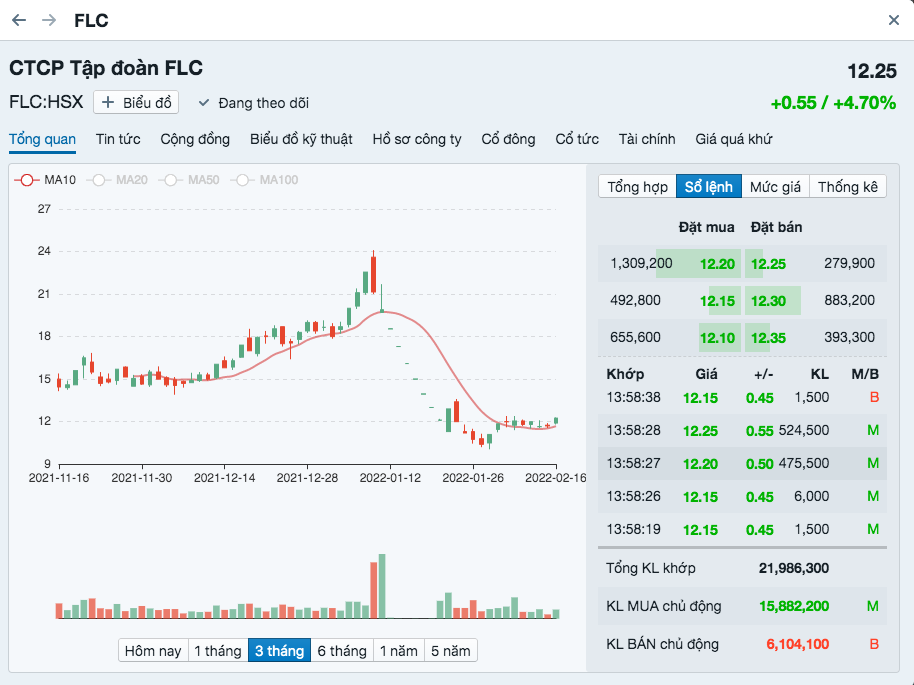Switch to Thống kê panel tab
The width and height of the screenshot is (914, 685).
tap(848, 187)
